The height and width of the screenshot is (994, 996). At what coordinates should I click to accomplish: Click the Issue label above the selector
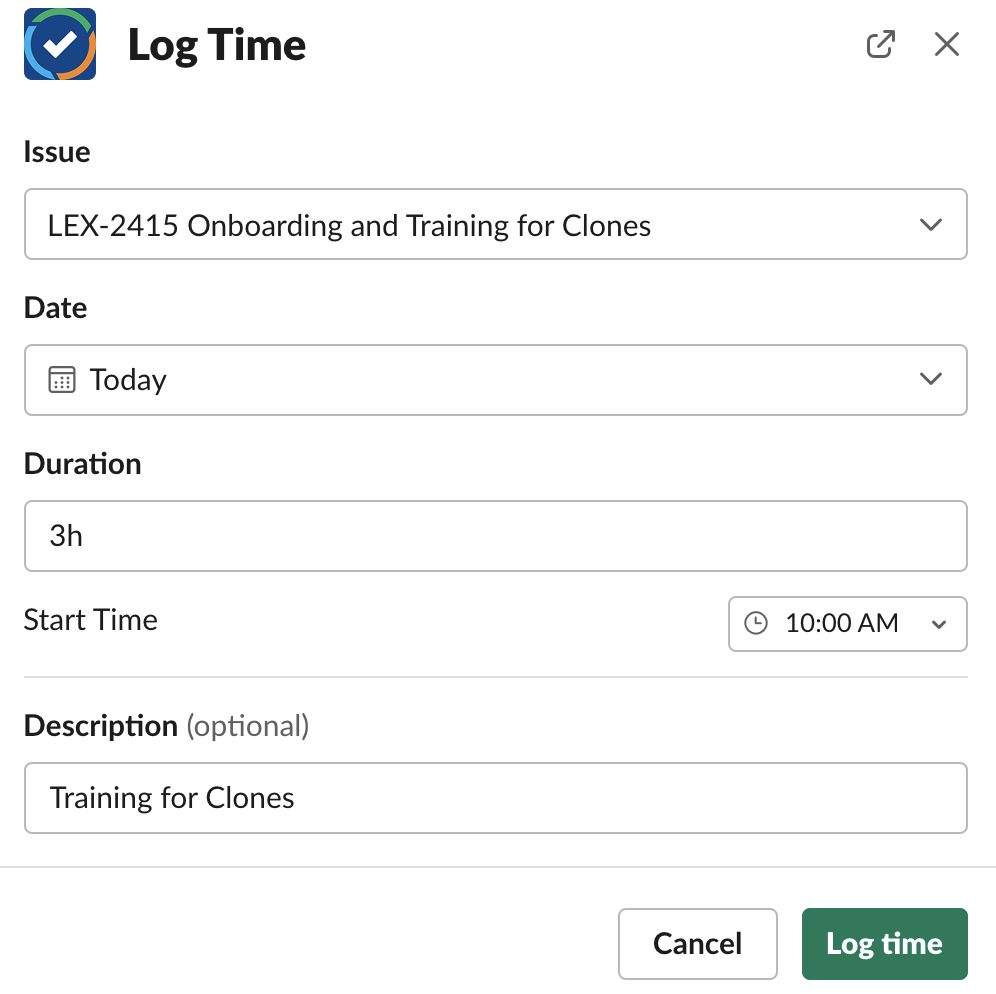(56, 152)
